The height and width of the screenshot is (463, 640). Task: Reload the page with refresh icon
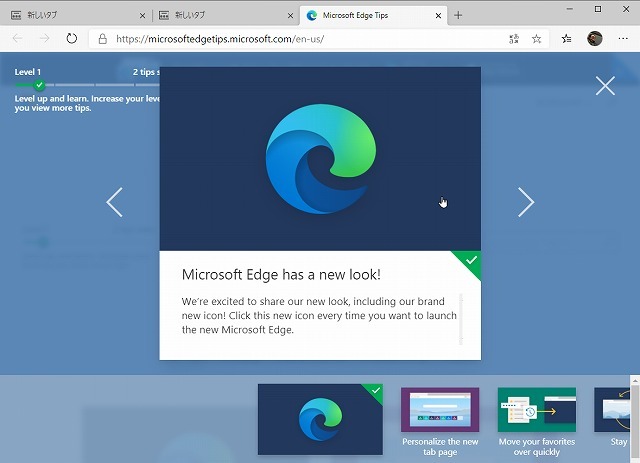pyautogui.click(x=71, y=39)
